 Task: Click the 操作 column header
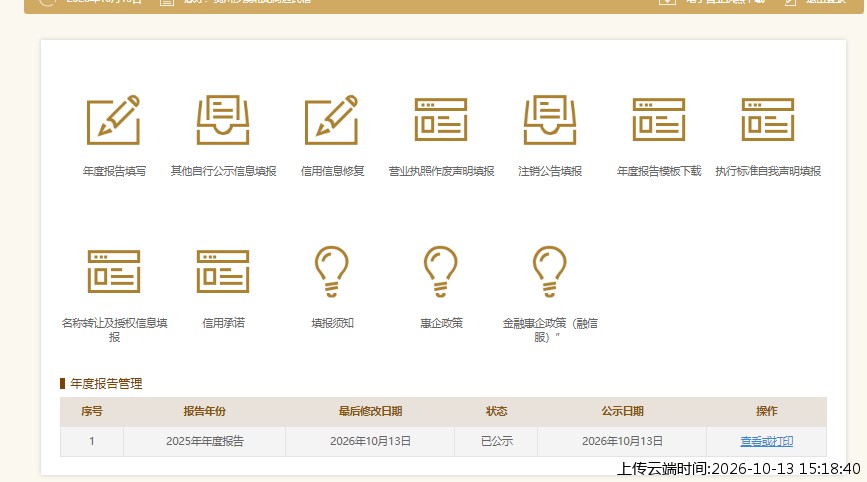[766, 411]
